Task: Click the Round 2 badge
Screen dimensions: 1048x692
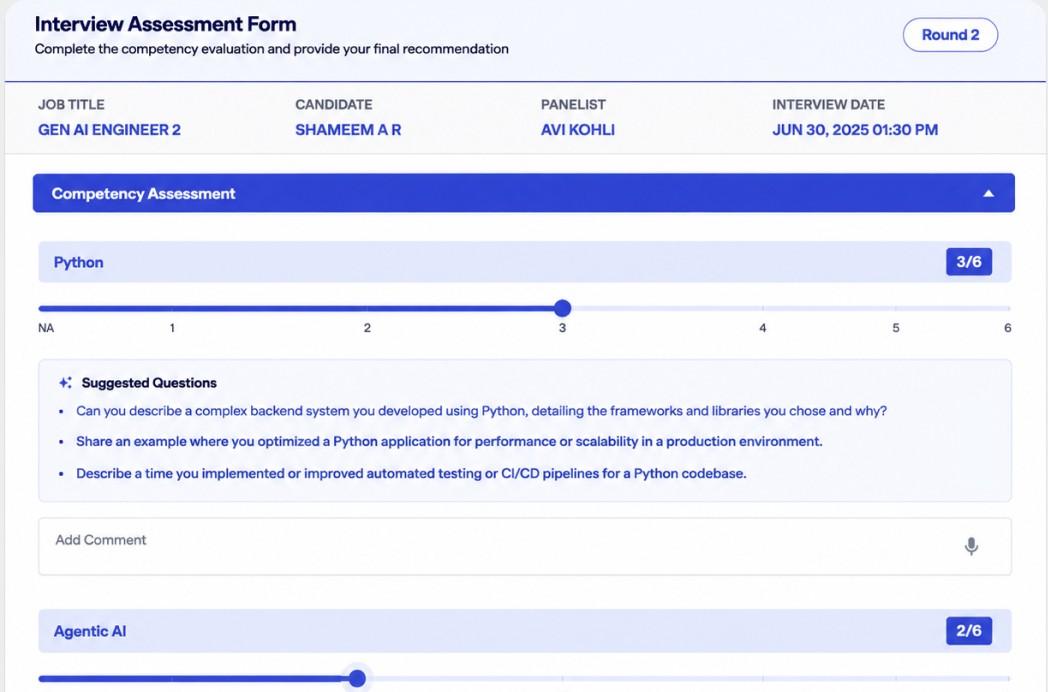Action: [x=950, y=35]
